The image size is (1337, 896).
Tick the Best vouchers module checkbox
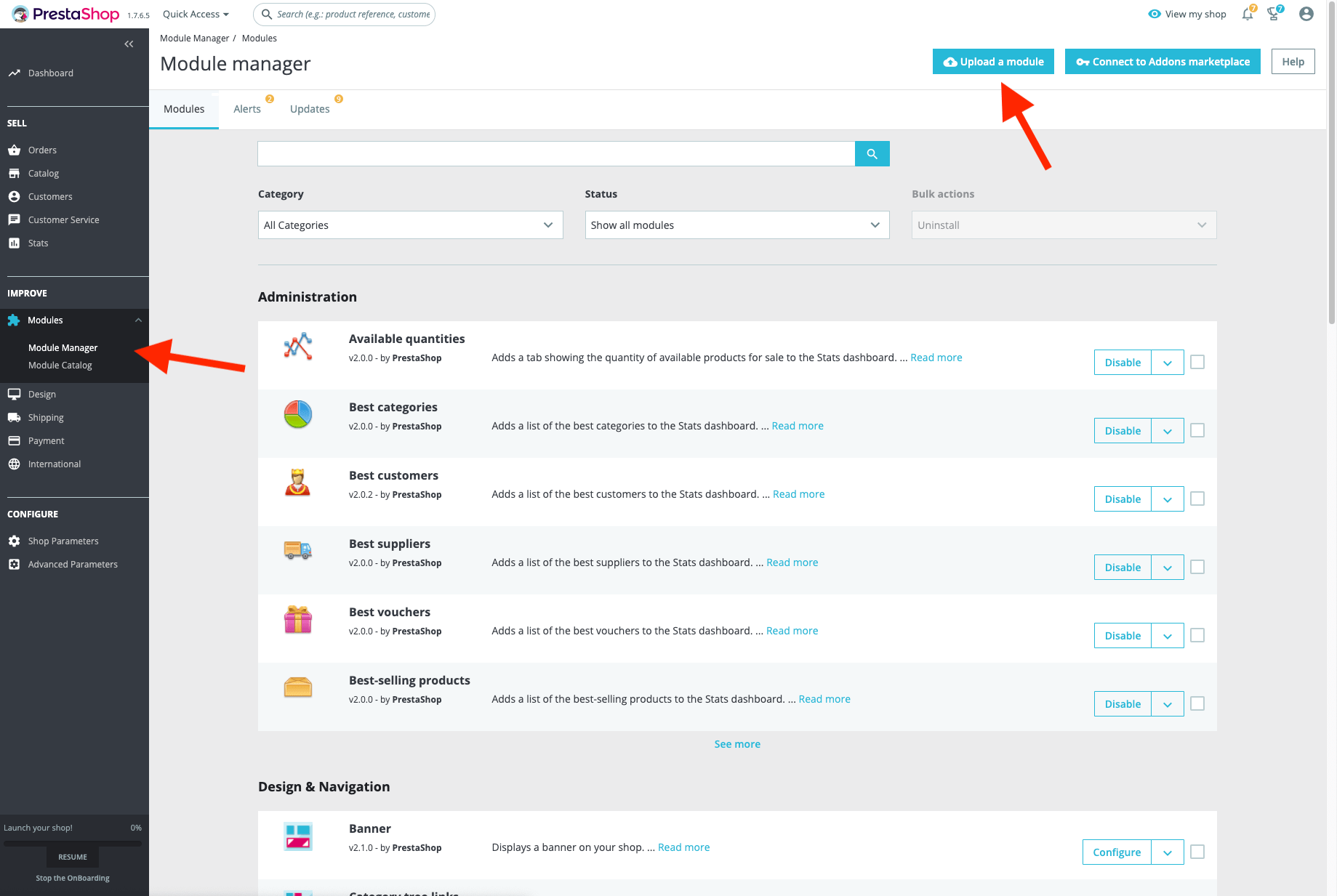pos(1197,635)
